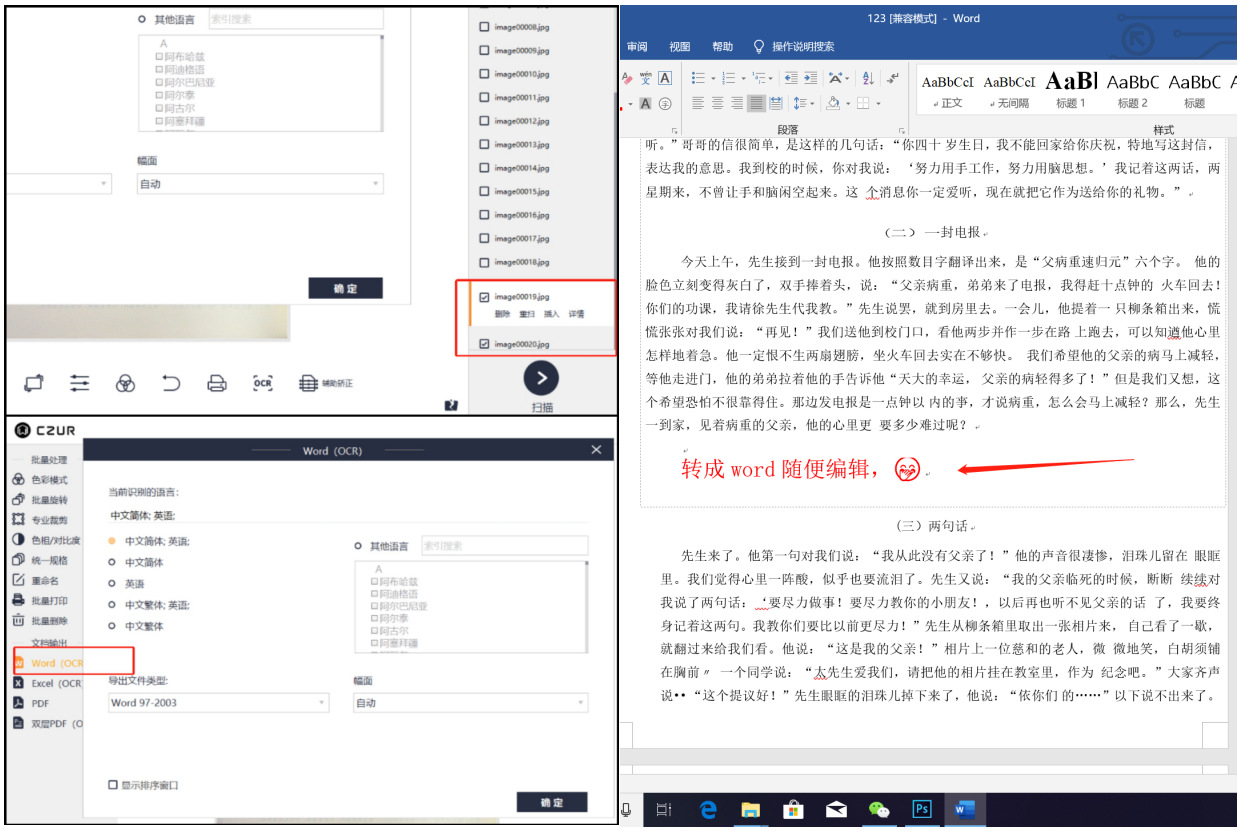Open the crop and rotate tool in CZUR toolbar
The image size is (1243, 832).
point(34,382)
